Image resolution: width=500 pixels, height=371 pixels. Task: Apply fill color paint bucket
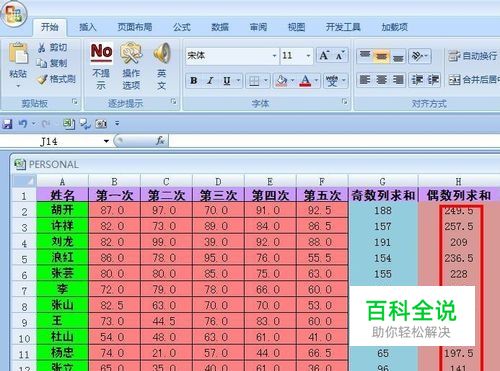[x=282, y=81]
